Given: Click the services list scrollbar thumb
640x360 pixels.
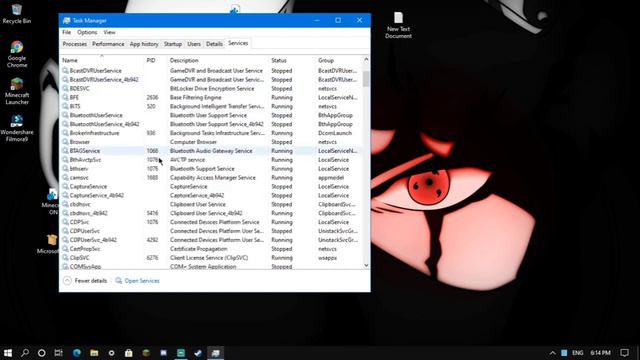Looking at the screenshot, I should (x=366, y=79).
